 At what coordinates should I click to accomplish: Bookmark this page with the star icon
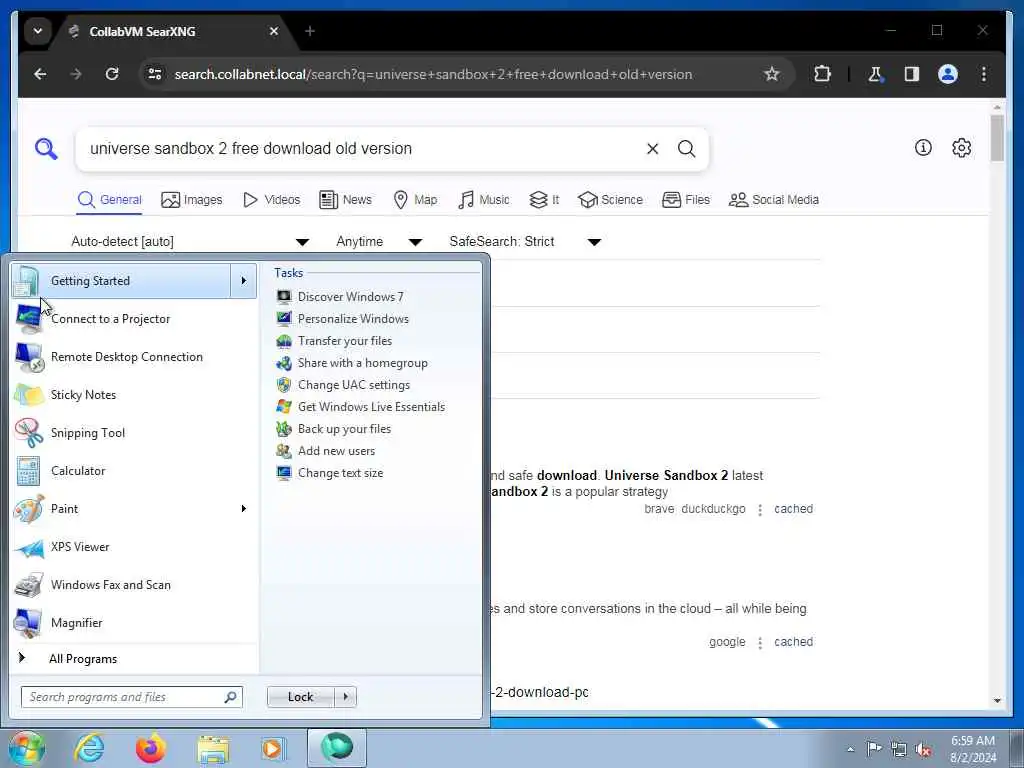pos(772,74)
